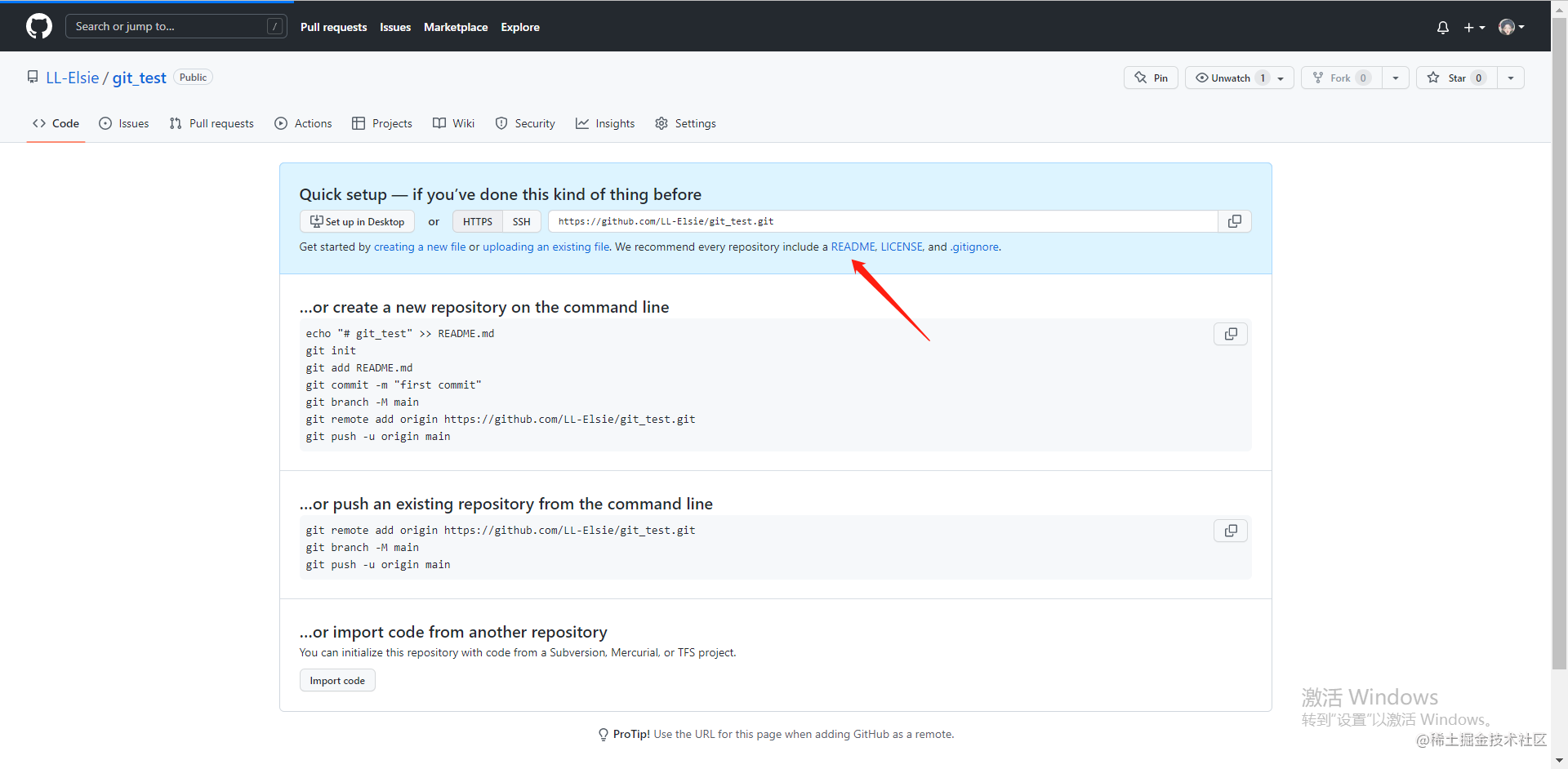Open the notifications bell

(1442, 27)
